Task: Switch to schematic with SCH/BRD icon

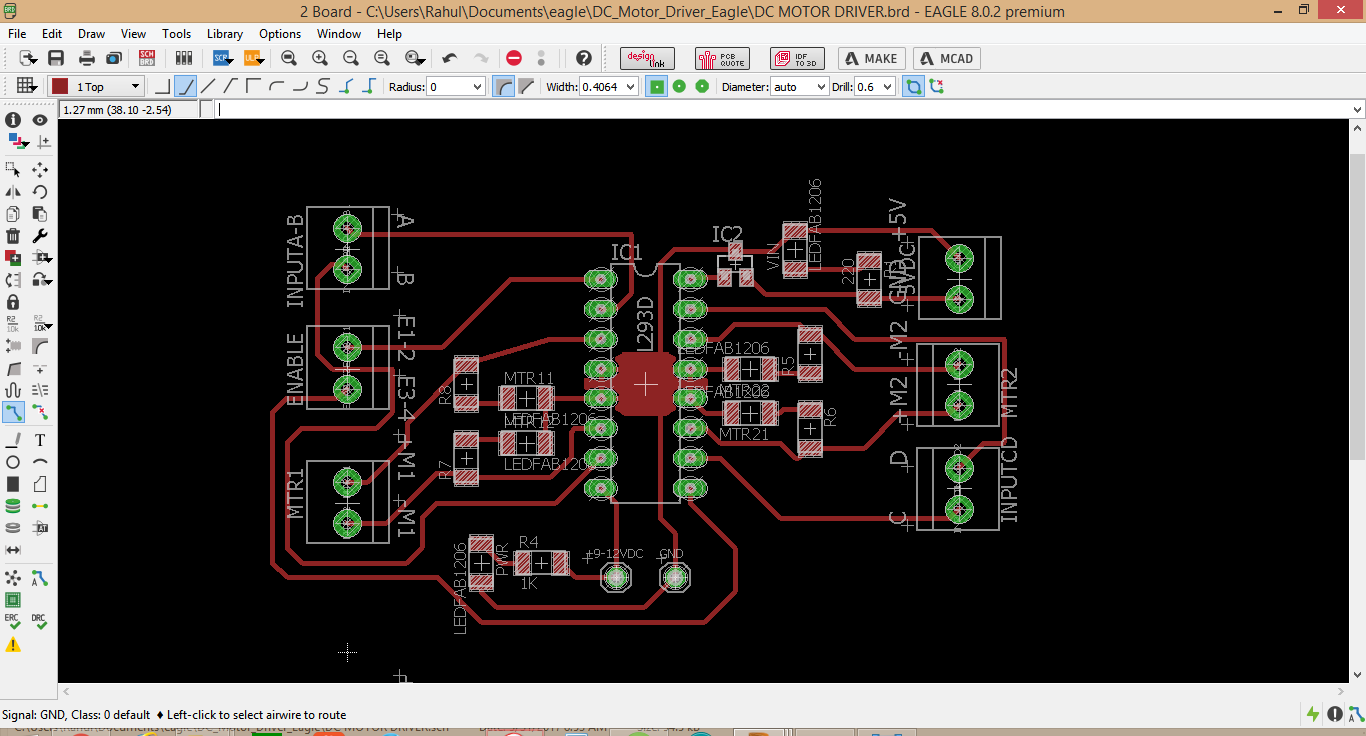Action: (x=148, y=58)
